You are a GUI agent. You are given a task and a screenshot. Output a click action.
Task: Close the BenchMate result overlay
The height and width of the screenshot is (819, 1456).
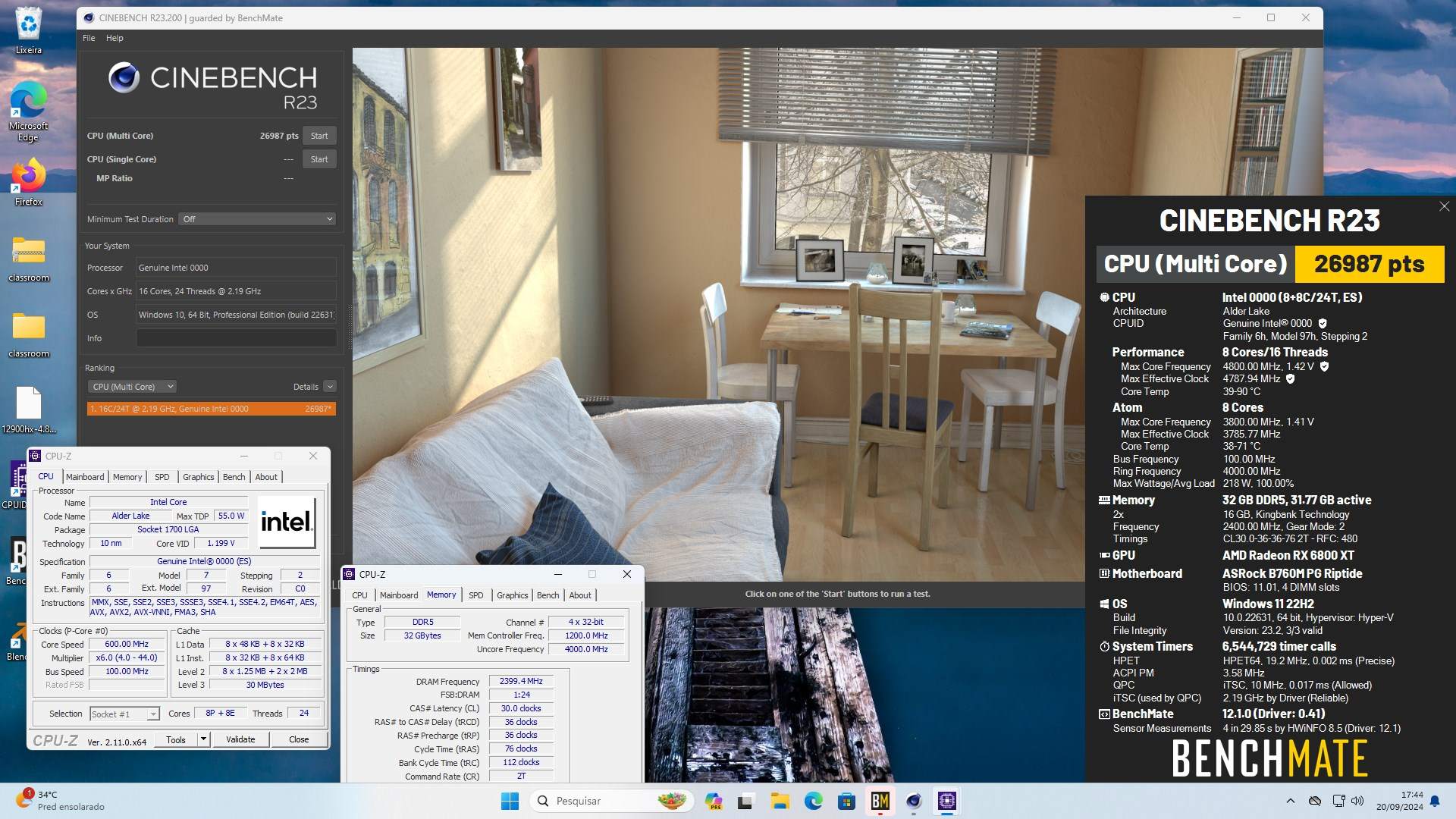(1444, 206)
